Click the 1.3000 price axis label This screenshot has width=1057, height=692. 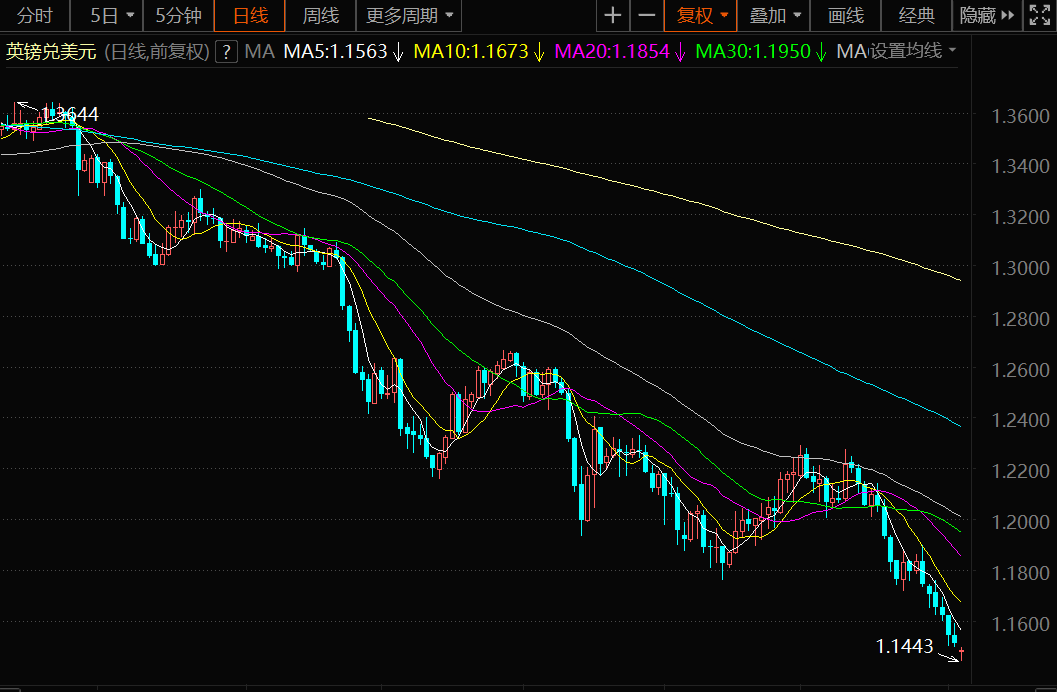pos(1020,268)
